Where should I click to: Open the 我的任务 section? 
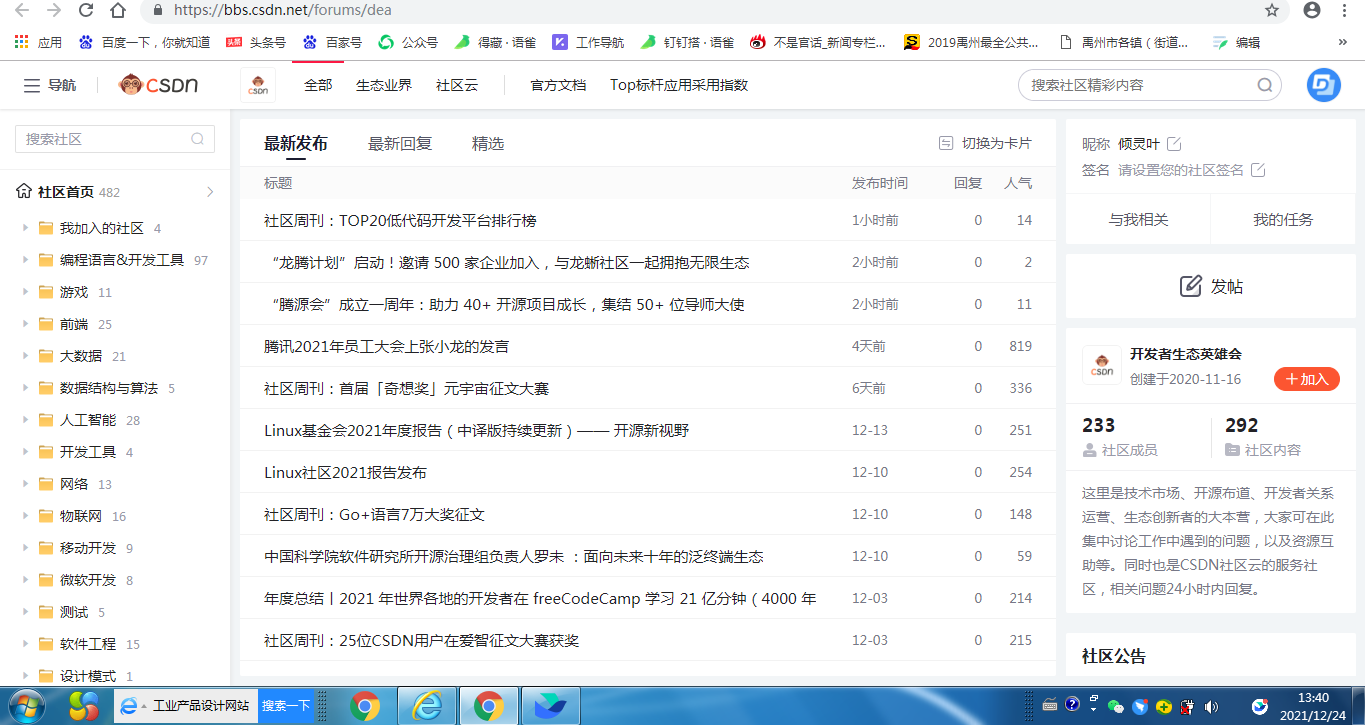click(x=1283, y=219)
